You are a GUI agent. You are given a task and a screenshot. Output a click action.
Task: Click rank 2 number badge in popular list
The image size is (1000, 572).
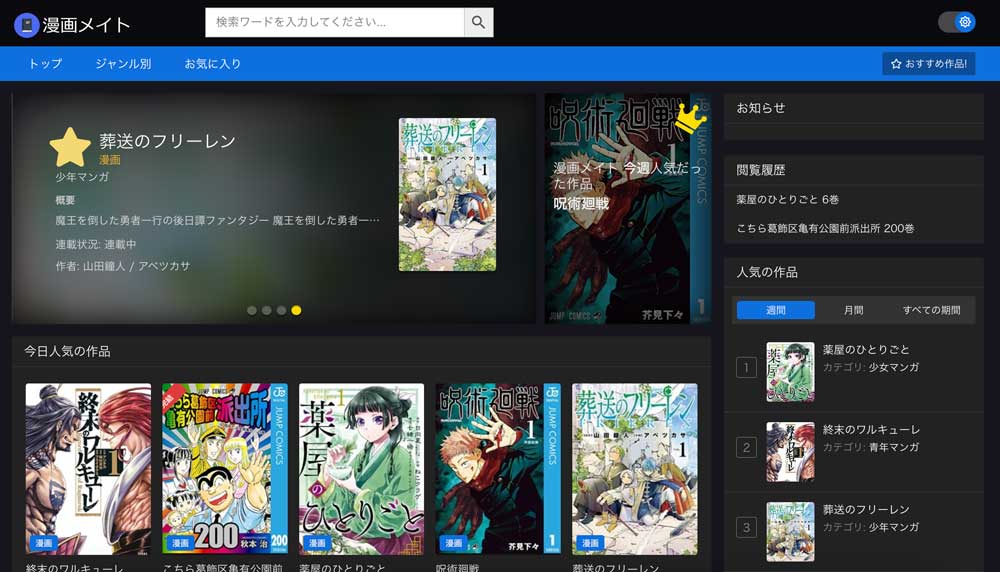click(746, 447)
